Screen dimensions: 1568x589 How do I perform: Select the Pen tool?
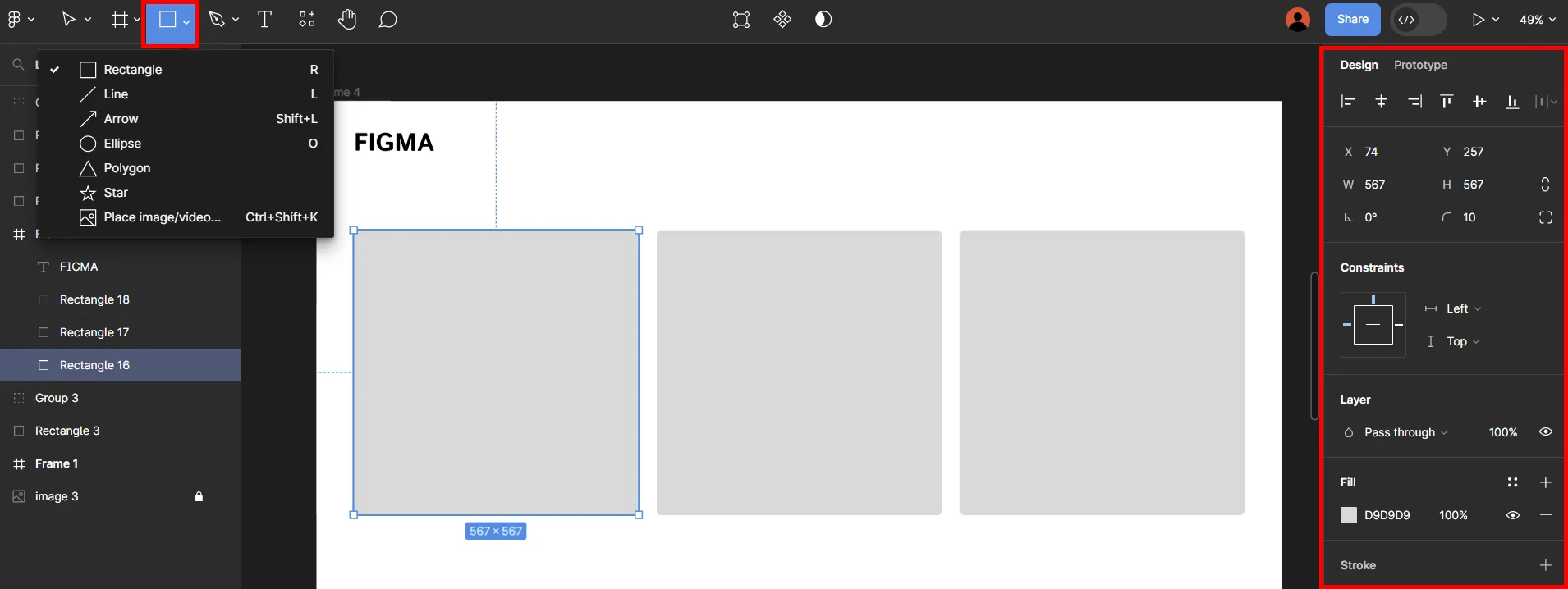pyautogui.click(x=217, y=20)
